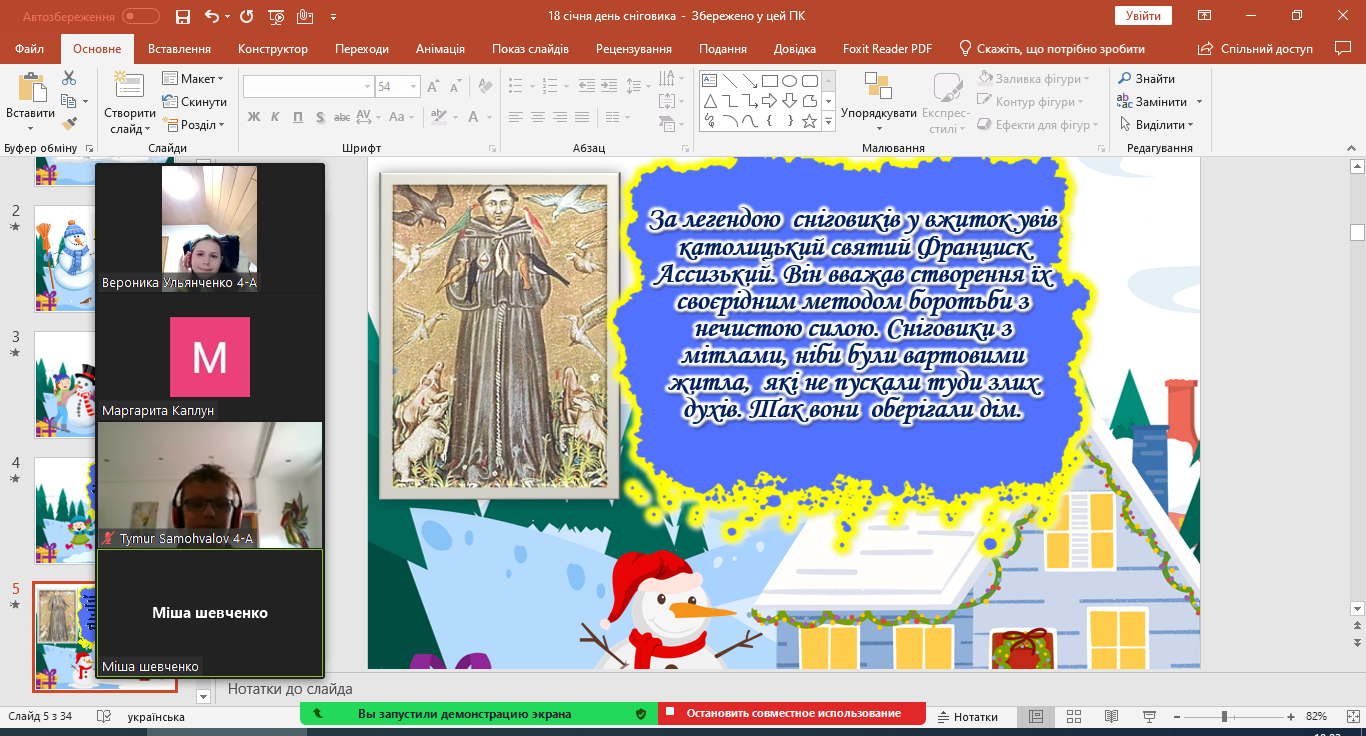Click the Скинути reset slide button

pos(194,102)
